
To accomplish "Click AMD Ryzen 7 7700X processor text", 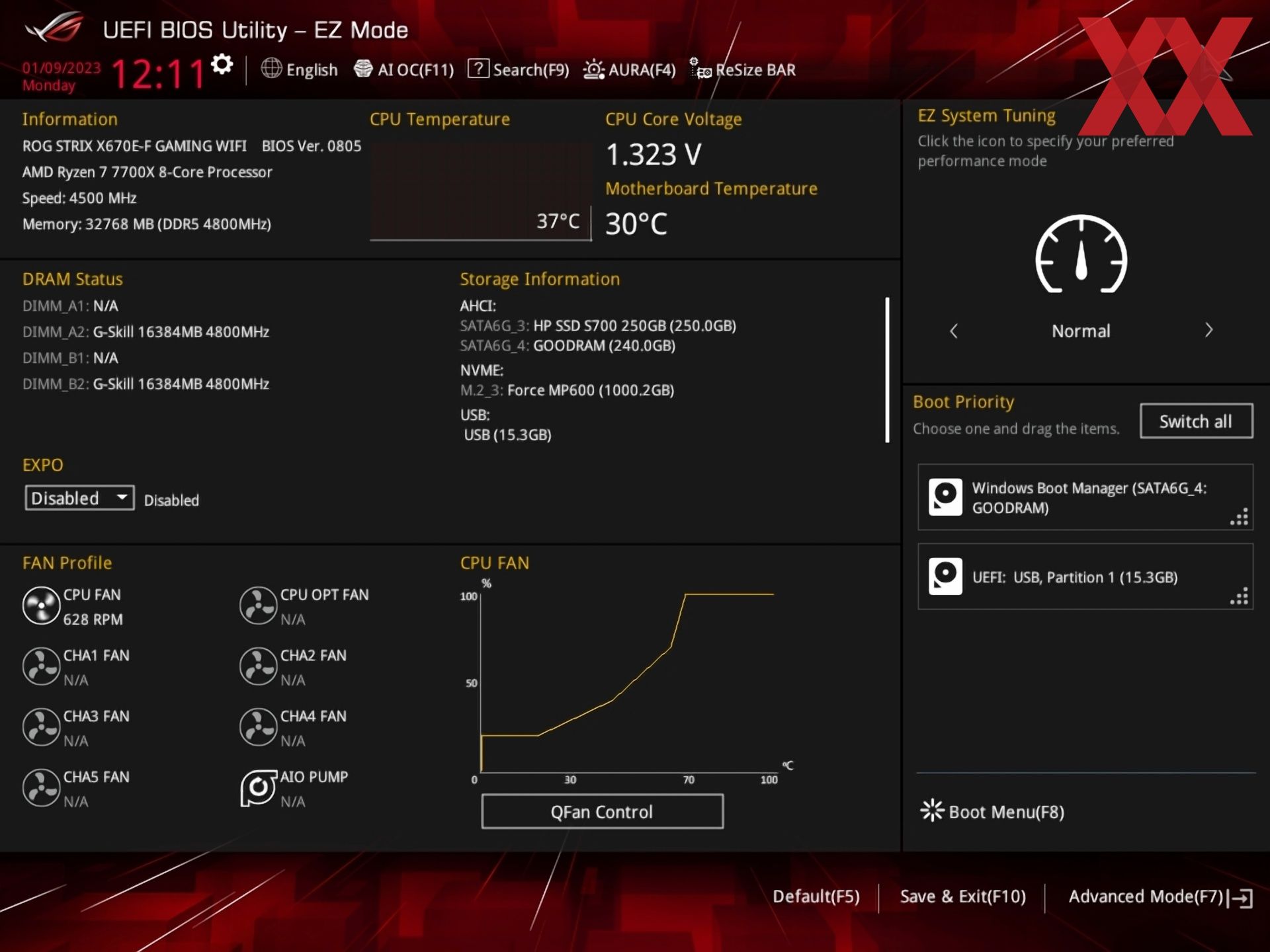I will 147,172.
